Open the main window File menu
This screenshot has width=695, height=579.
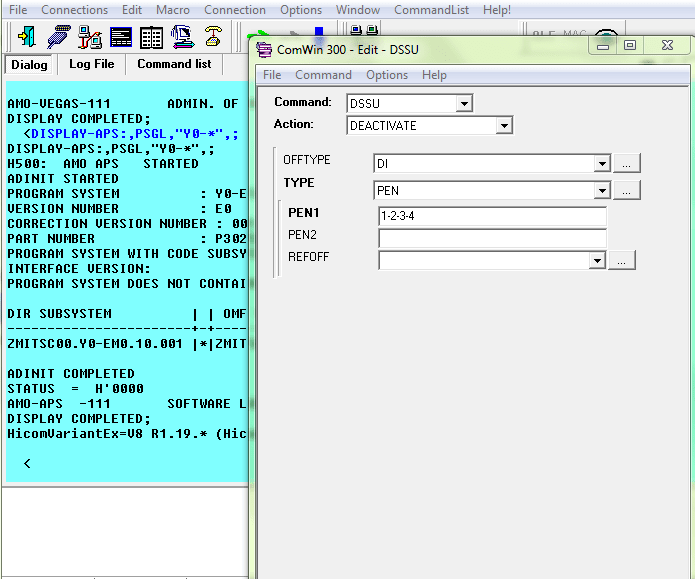click(18, 10)
